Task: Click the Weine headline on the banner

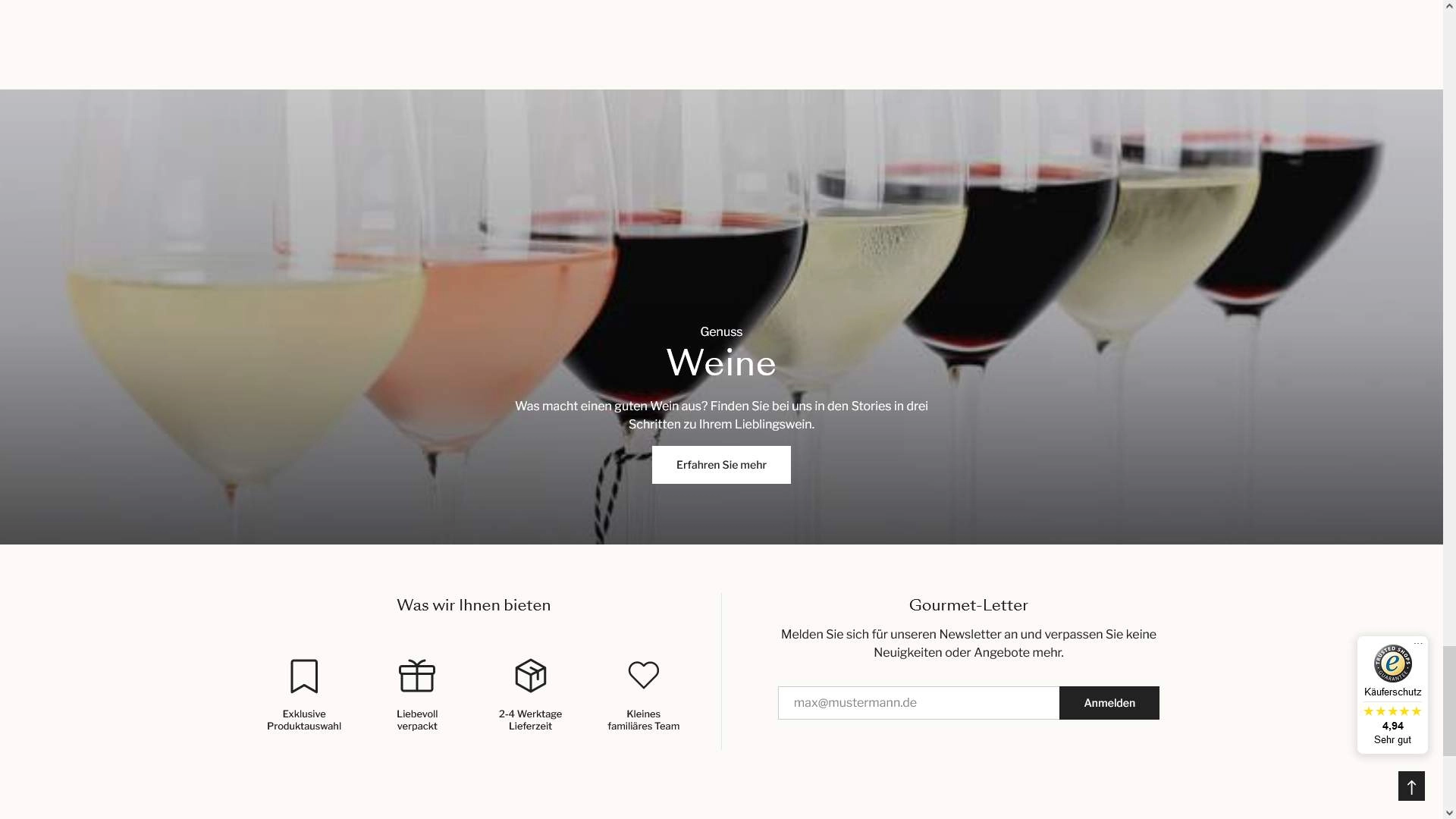Action: pos(721,362)
